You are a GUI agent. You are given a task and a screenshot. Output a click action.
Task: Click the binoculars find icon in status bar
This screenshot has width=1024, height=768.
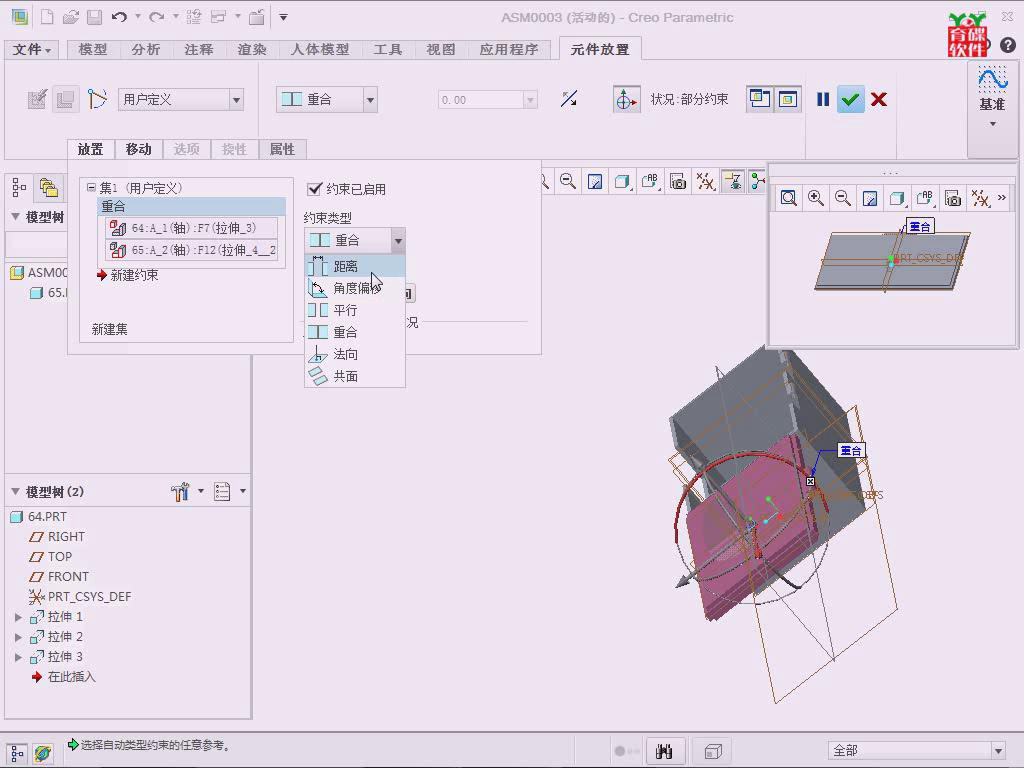pyautogui.click(x=664, y=752)
